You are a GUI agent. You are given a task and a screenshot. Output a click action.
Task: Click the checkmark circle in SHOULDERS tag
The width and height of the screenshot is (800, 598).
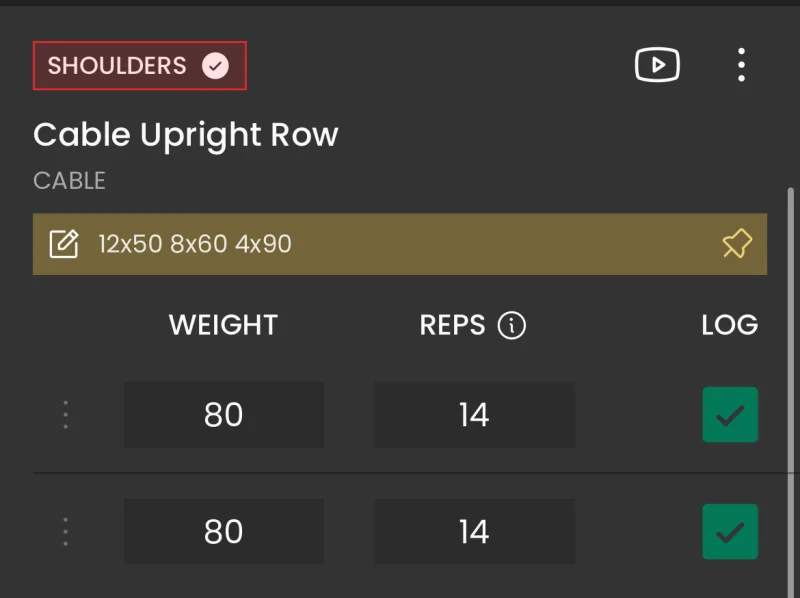tap(215, 66)
